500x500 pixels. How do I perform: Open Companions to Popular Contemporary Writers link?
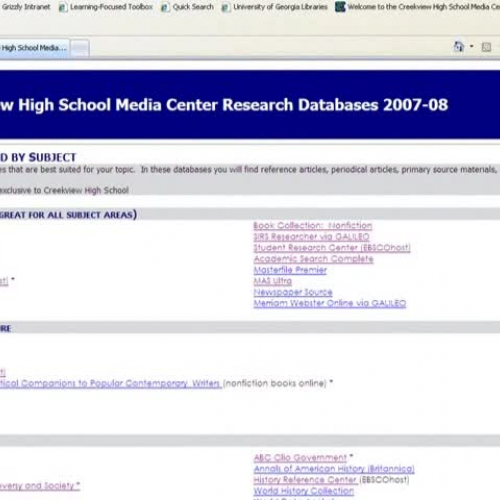(x=111, y=383)
